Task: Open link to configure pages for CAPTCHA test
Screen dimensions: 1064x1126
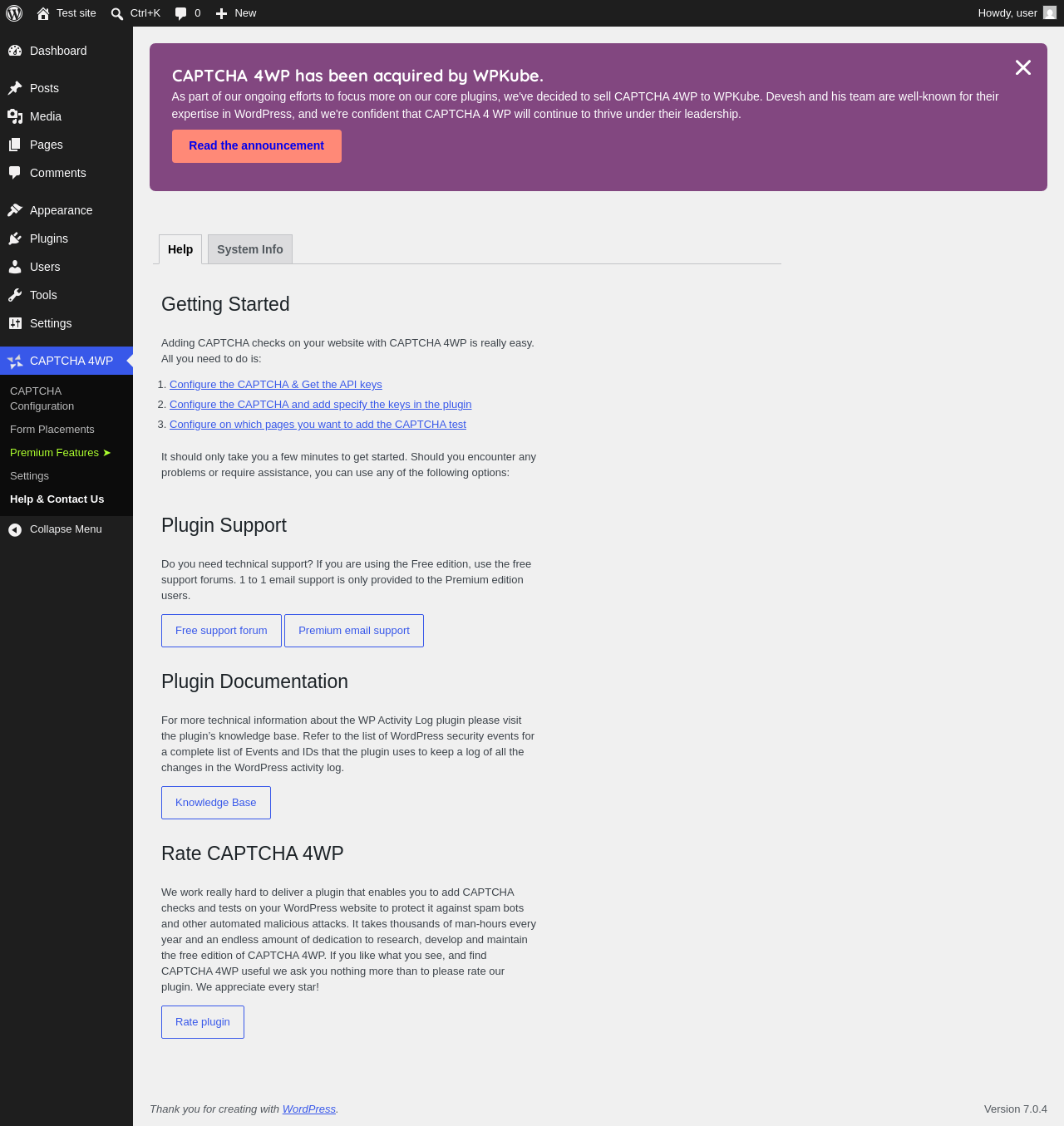Action: click(x=318, y=425)
